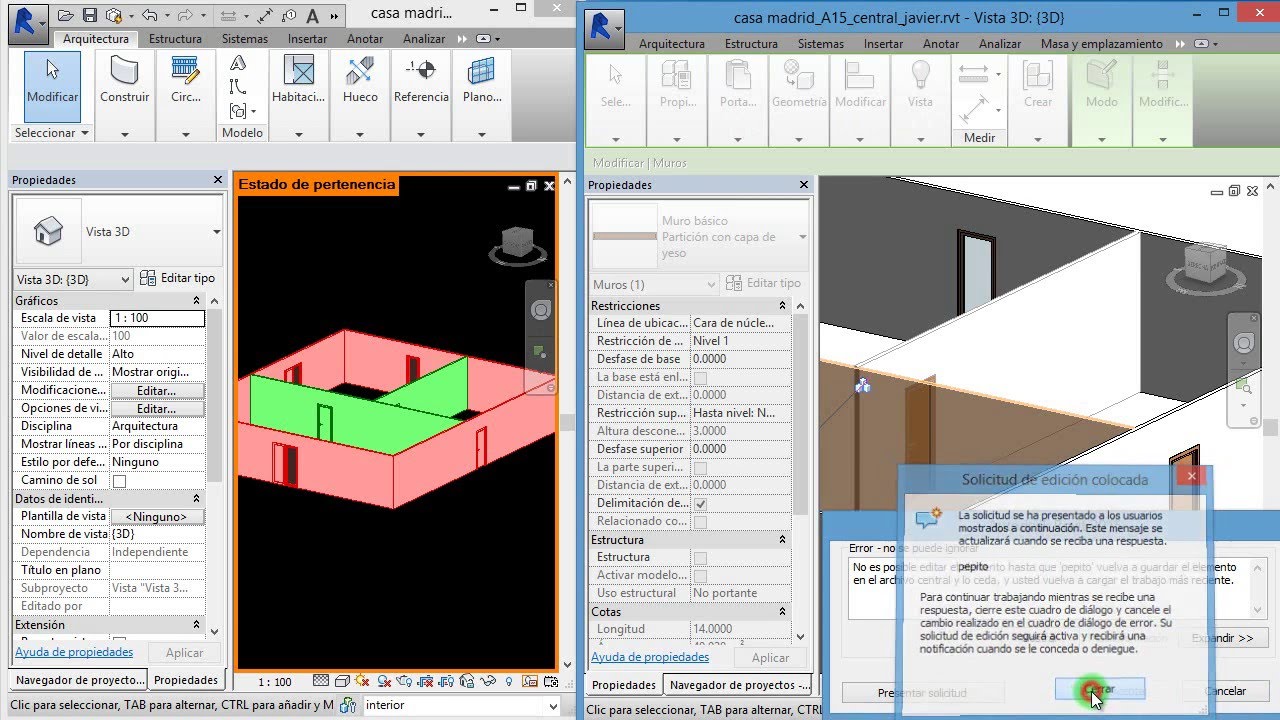Open file icon in left Revit quick access toolbar
Viewport: 1280px width, 720px height.
pyautogui.click(x=65, y=15)
